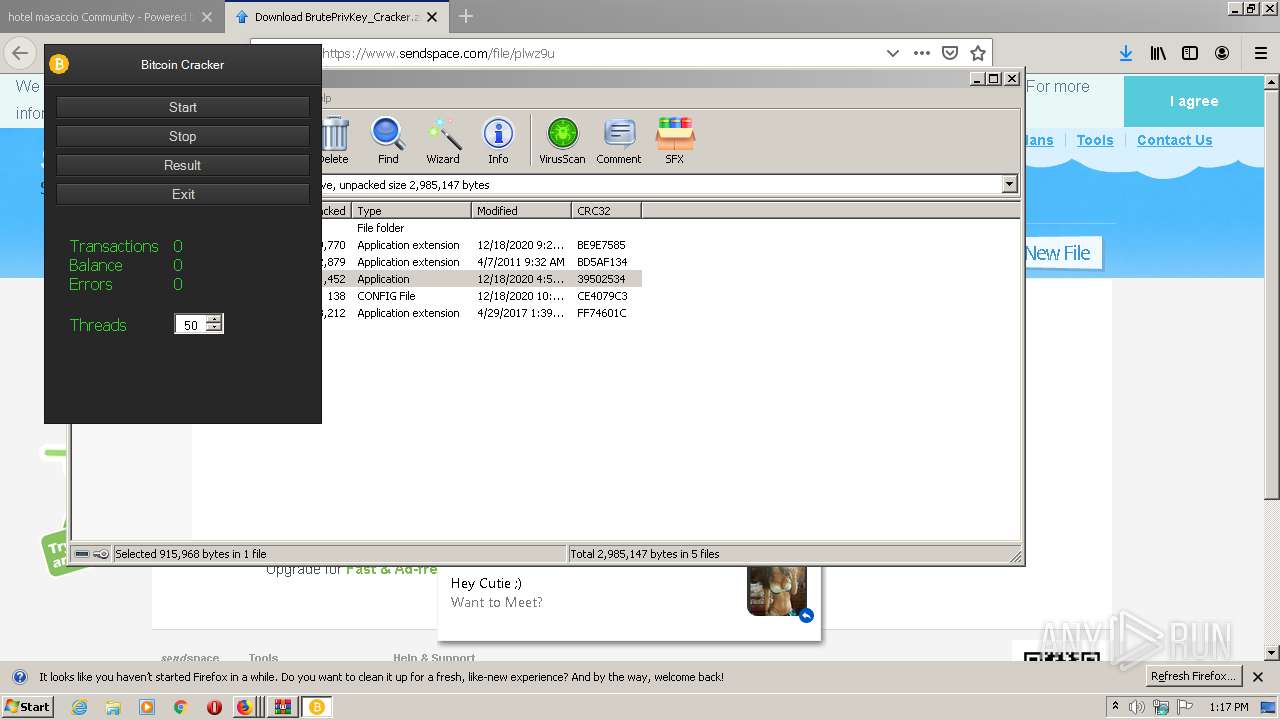This screenshot has width=1280, height=720.
Task: Open the page actions three-dots menu
Action: tap(922, 53)
